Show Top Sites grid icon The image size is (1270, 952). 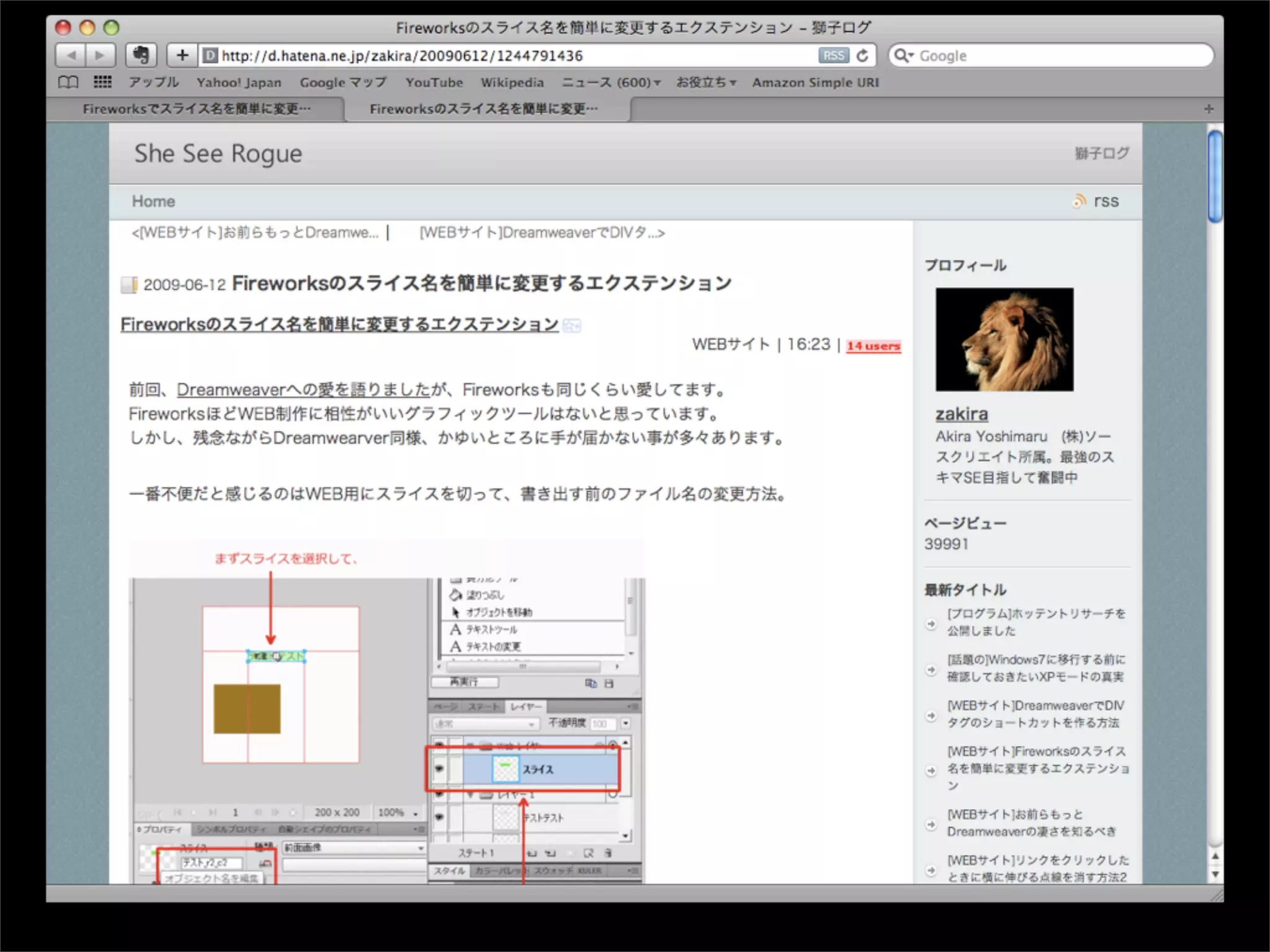click(102, 82)
